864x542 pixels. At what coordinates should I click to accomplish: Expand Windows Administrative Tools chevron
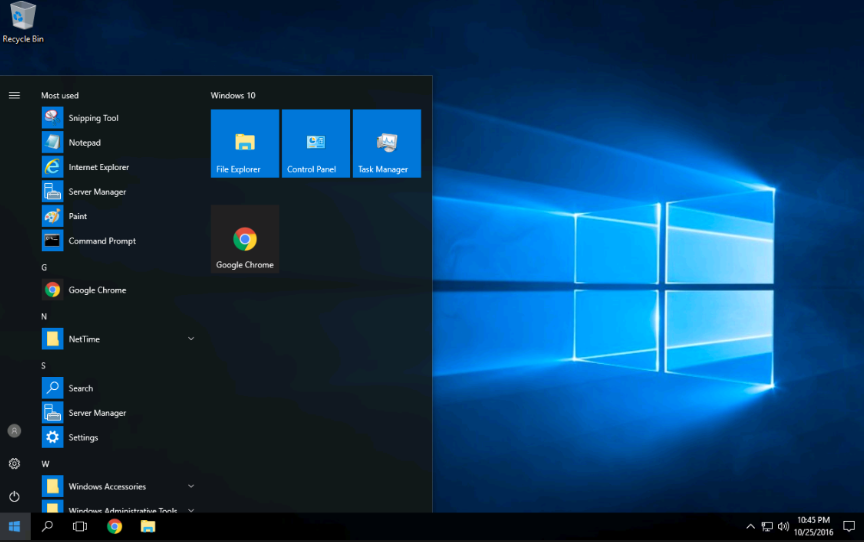click(x=191, y=510)
